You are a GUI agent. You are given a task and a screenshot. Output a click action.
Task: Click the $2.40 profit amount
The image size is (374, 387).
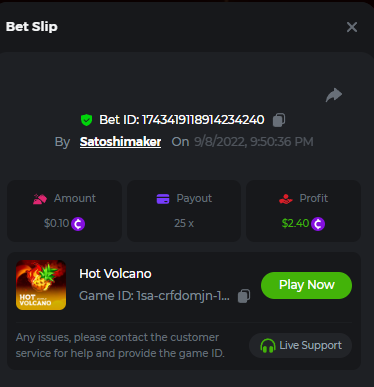point(295,223)
